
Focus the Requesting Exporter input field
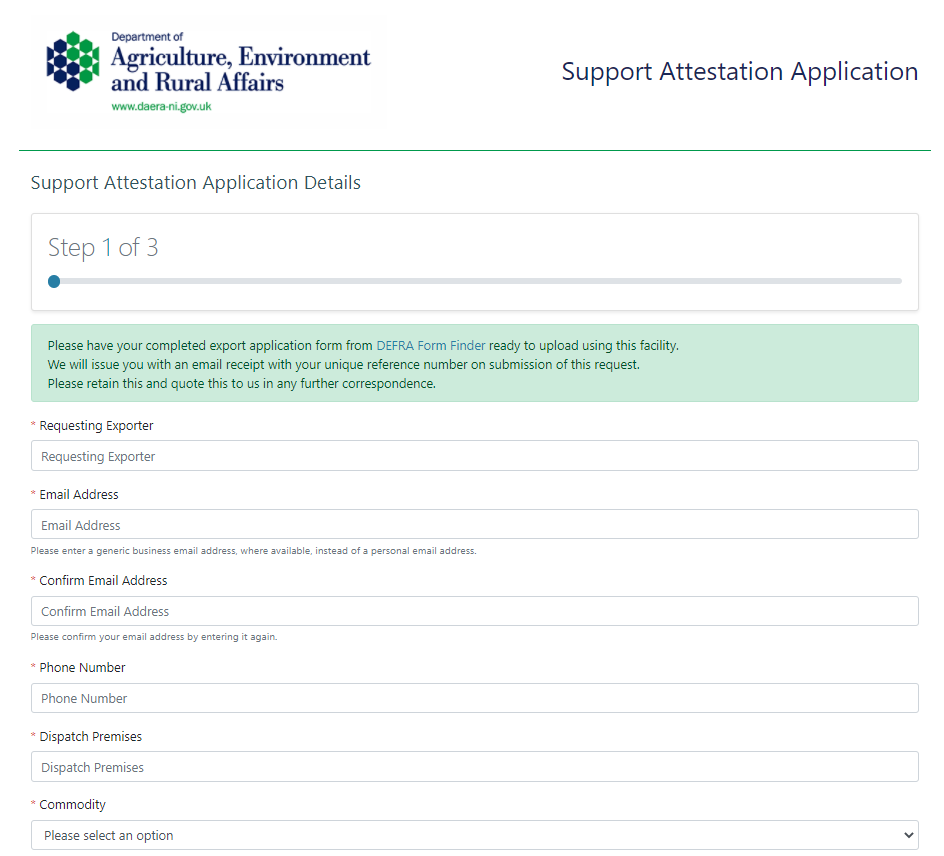coord(474,456)
